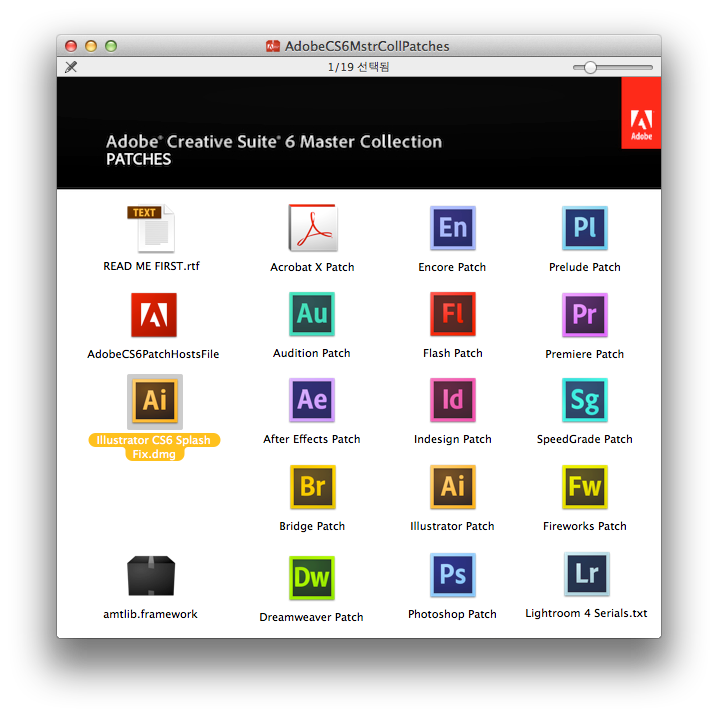Select the Illustrator CS6 Splash Fix.dmg icon
Screen dimensions: 718x717
(x=155, y=402)
